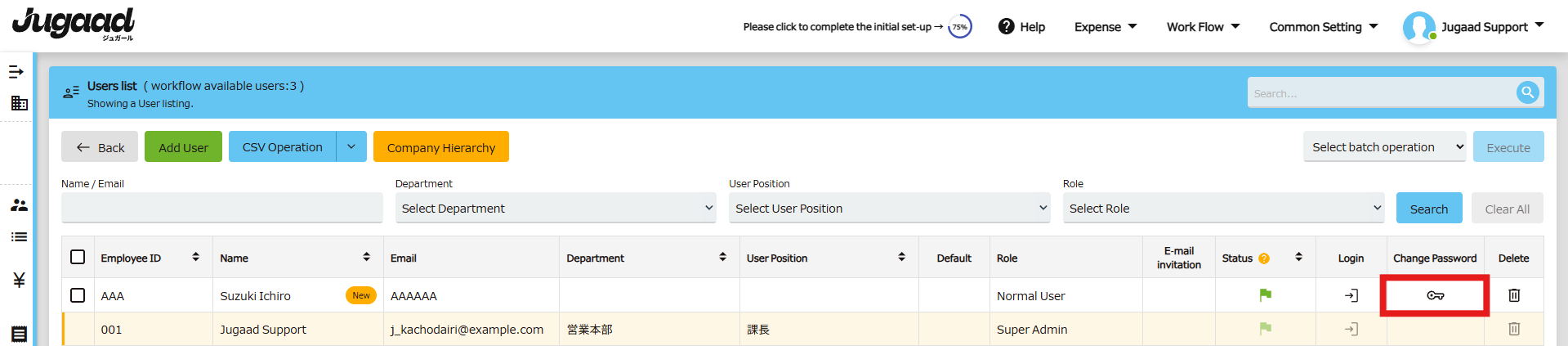Click the key icon to change Suzuki Ichiro's password
This screenshot has height=346, width=1568.
click(x=1435, y=295)
